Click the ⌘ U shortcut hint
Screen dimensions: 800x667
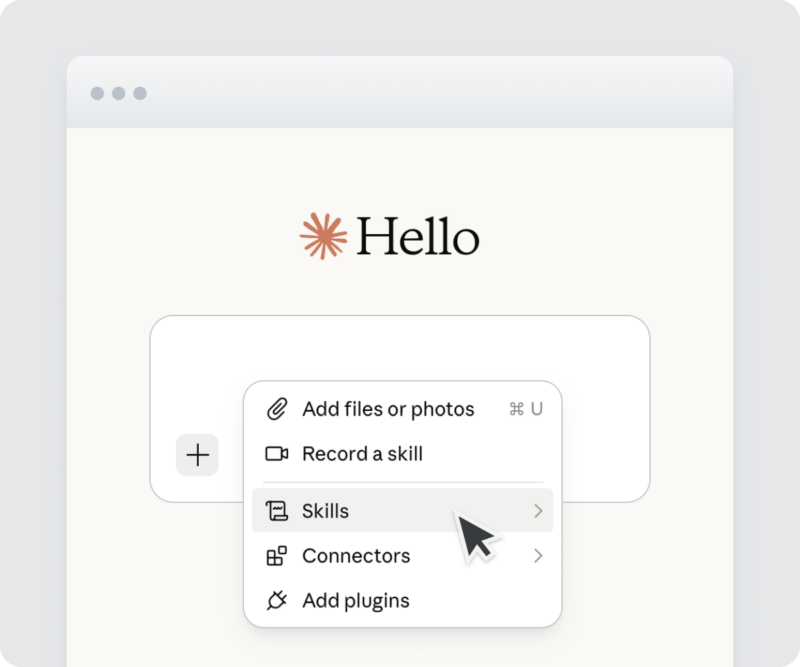click(x=526, y=409)
